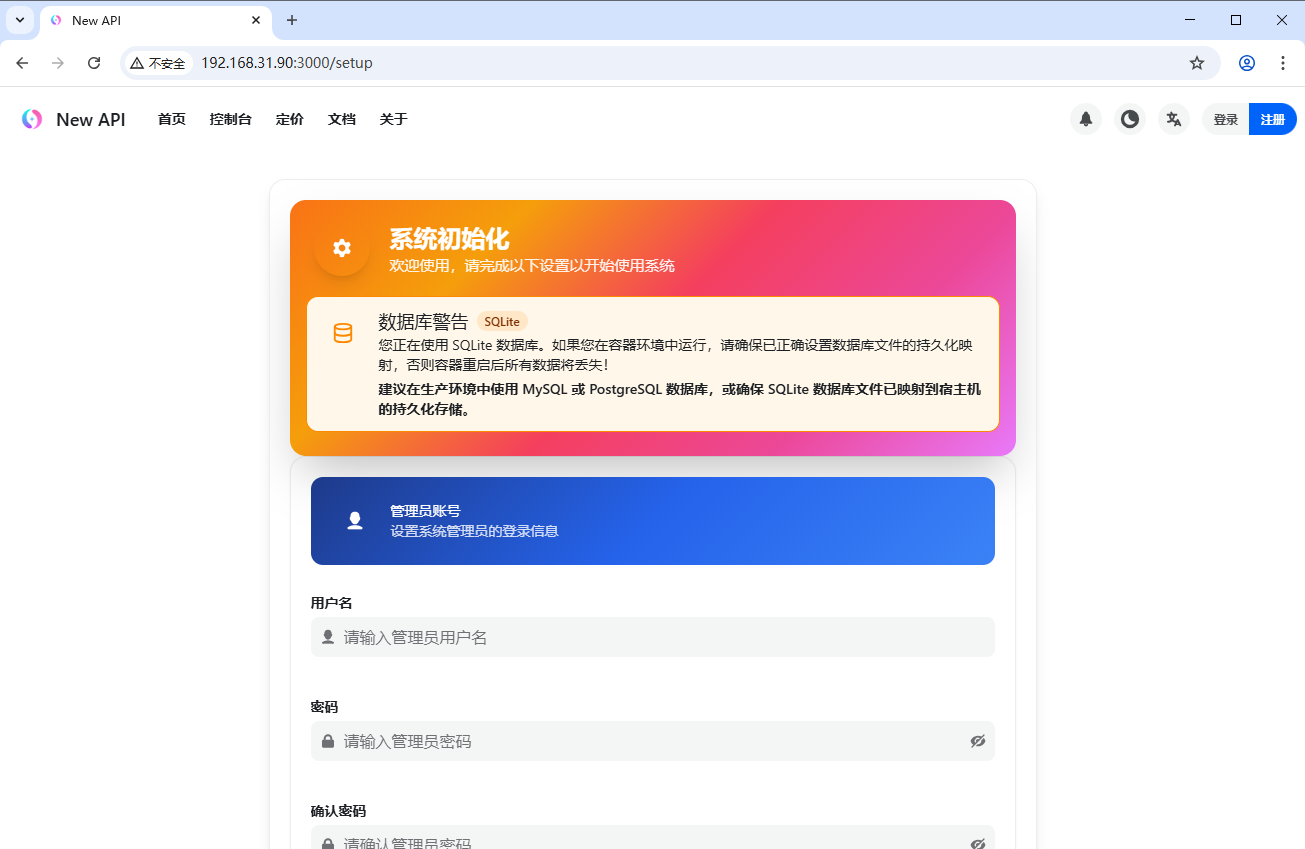
Task: Toggle dark mode with the moon icon
Action: [x=1129, y=119]
